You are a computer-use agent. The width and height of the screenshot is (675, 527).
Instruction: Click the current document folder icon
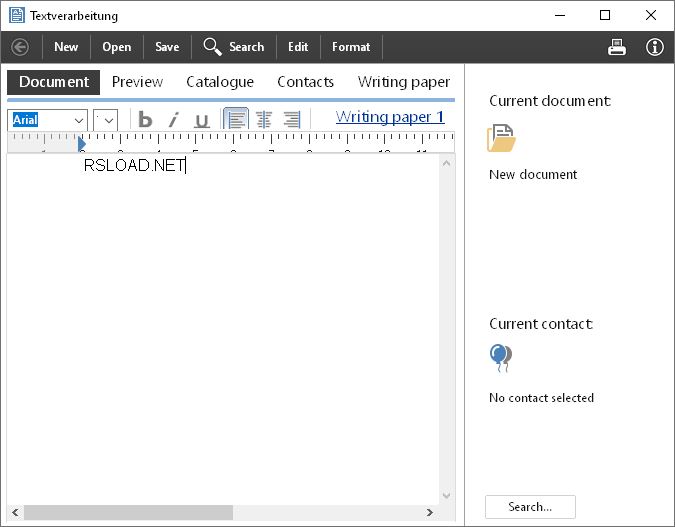coord(501,139)
